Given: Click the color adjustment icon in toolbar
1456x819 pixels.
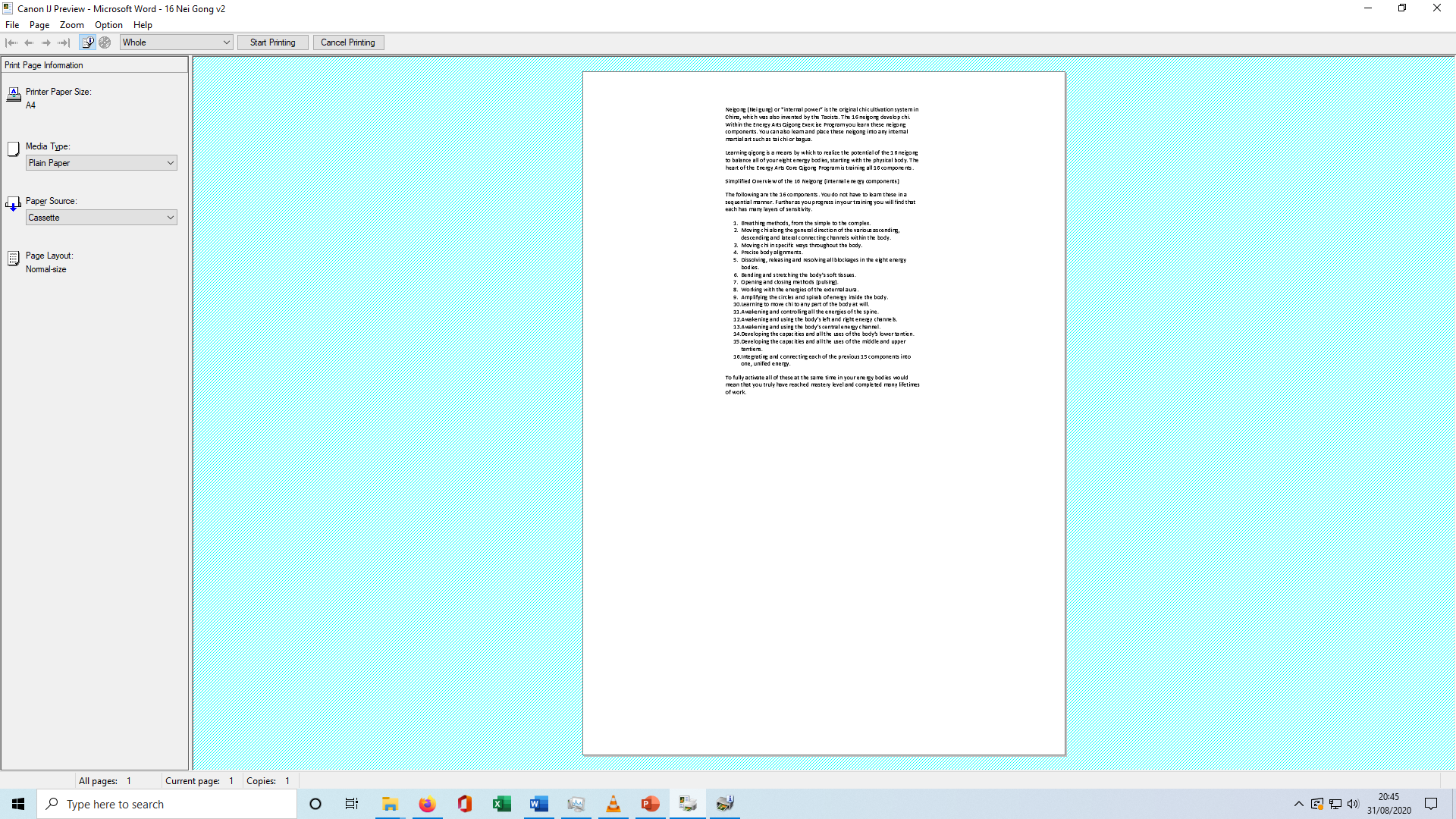Looking at the screenshot, I should 105,42.
